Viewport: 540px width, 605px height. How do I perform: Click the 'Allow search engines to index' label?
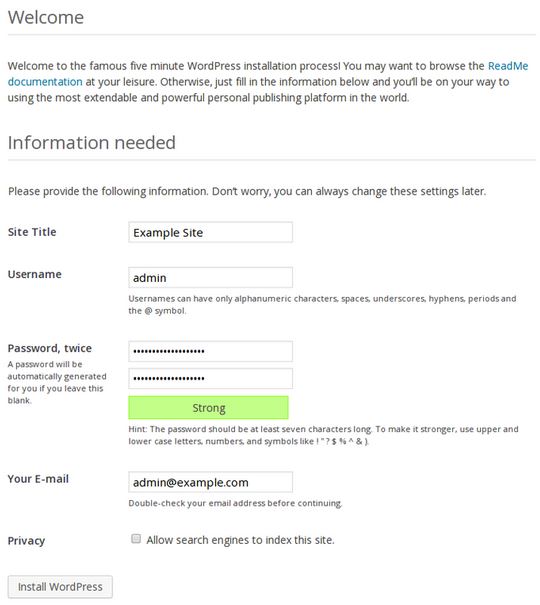point(240,540)
